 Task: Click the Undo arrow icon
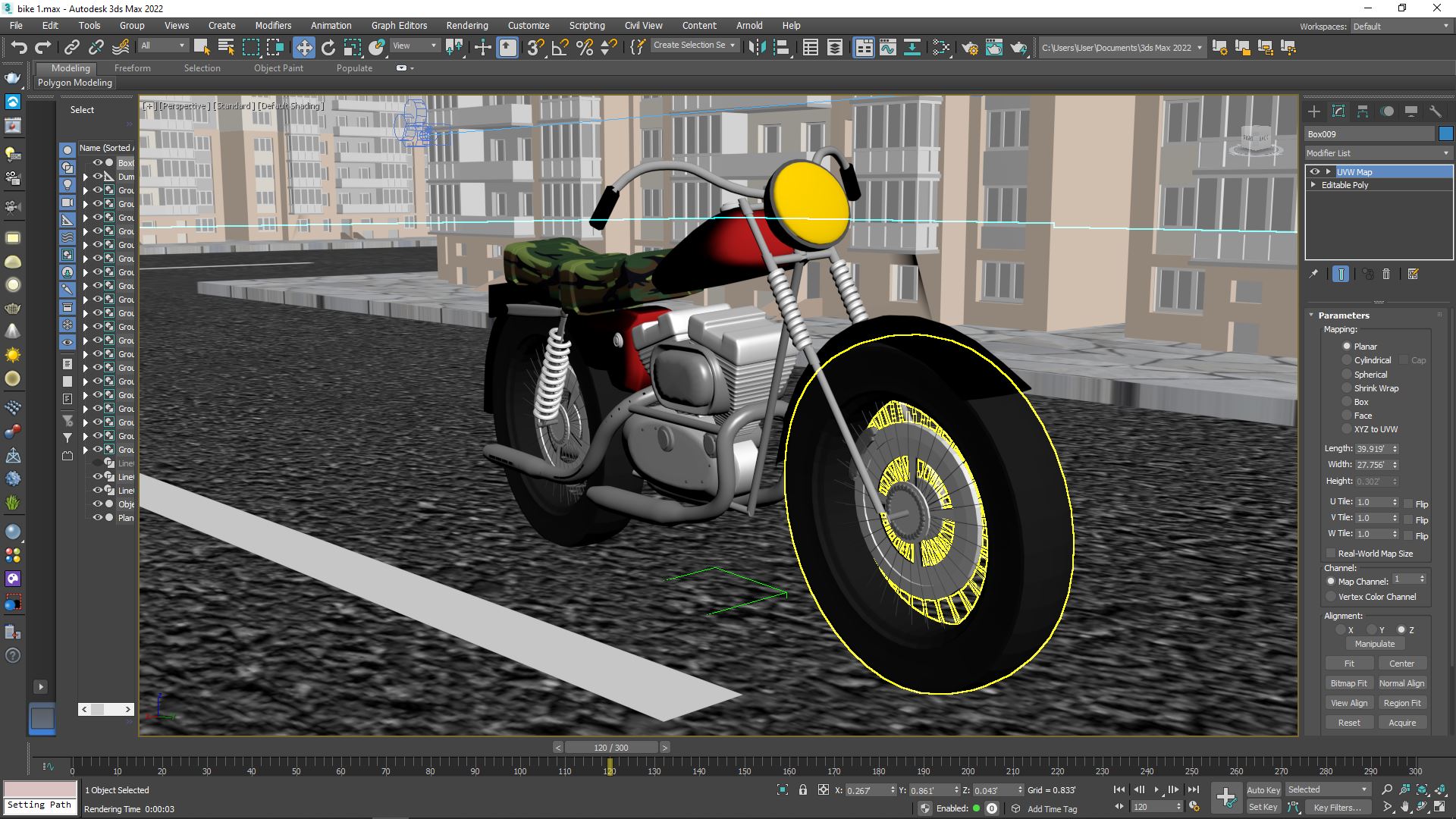19,48
